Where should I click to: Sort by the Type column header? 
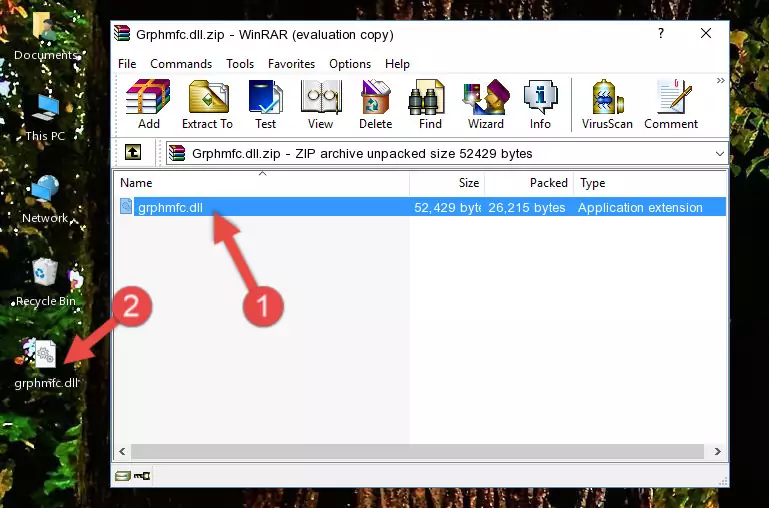[649, 183]
